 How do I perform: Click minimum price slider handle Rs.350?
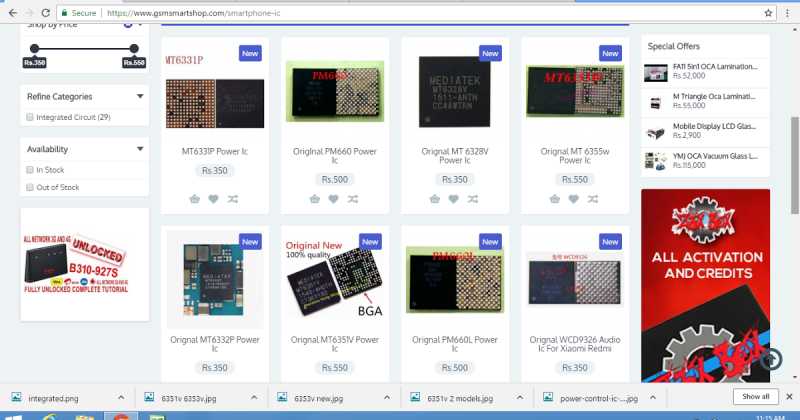(x=34, y=48)
